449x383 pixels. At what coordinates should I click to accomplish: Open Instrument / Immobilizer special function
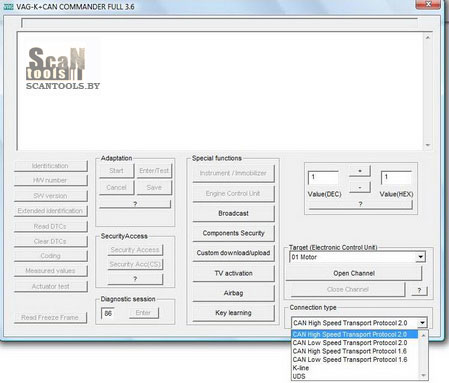click(233, 173)
